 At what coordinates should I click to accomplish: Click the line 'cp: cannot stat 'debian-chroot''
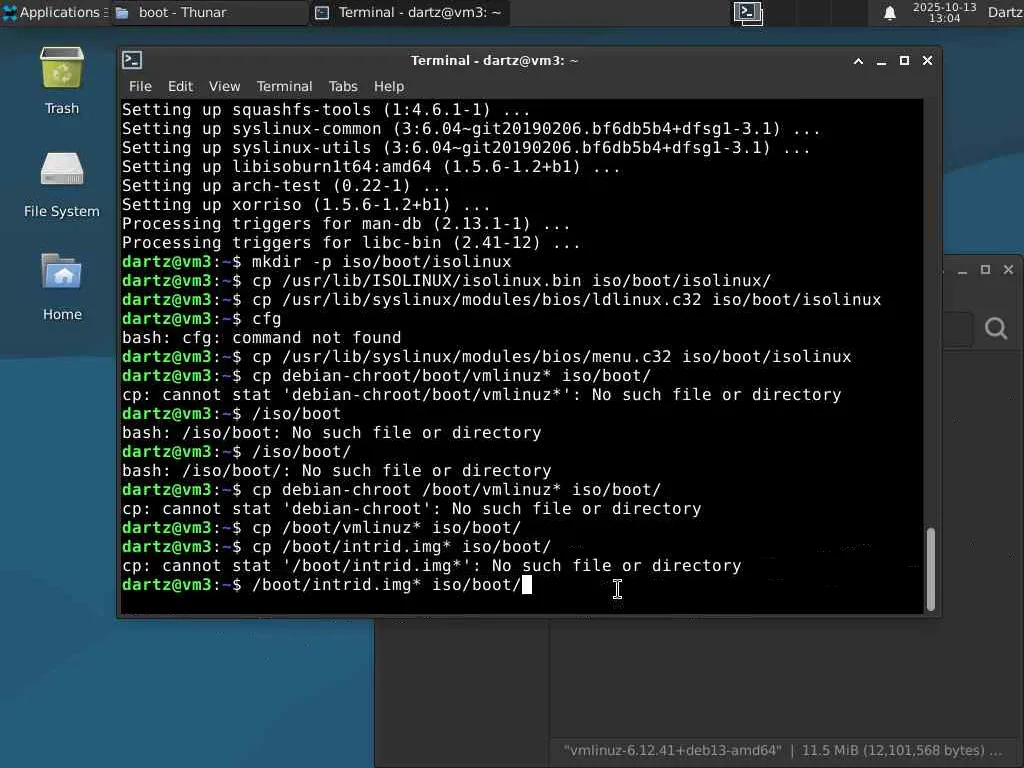click(411, 509)
